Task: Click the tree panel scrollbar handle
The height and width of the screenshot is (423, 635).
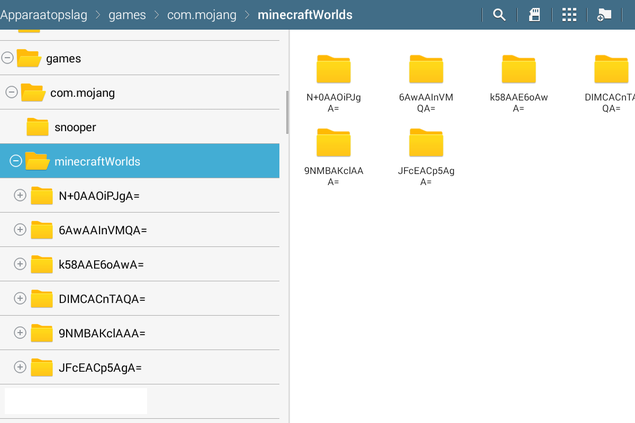Action: (x=287, y=112)
